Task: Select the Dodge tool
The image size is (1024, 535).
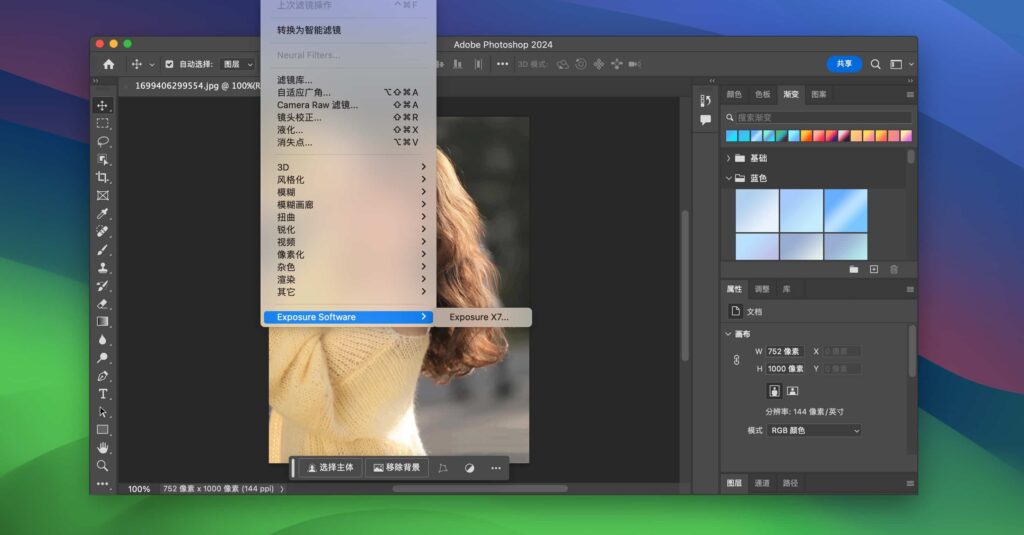Action: 103,358
